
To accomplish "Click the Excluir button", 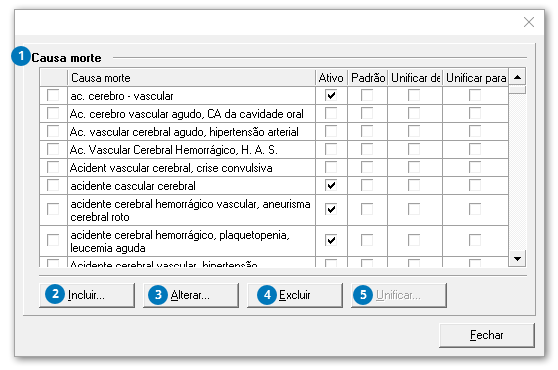I will tap(295, 295).
